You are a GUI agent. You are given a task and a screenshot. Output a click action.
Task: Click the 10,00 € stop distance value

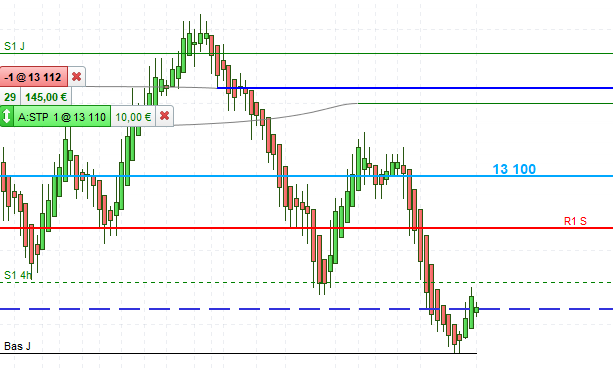[133, 116]
